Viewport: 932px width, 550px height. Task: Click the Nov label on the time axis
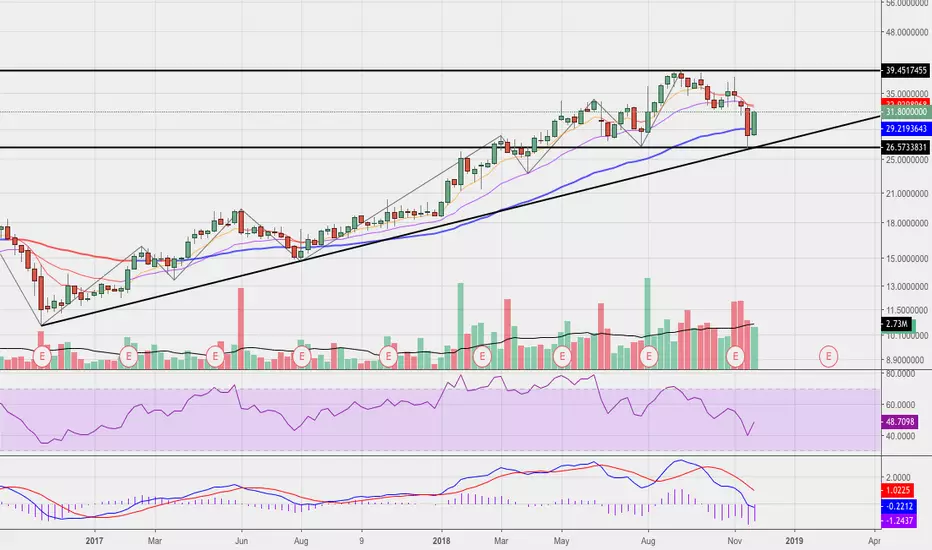click(x=735, y=540)
